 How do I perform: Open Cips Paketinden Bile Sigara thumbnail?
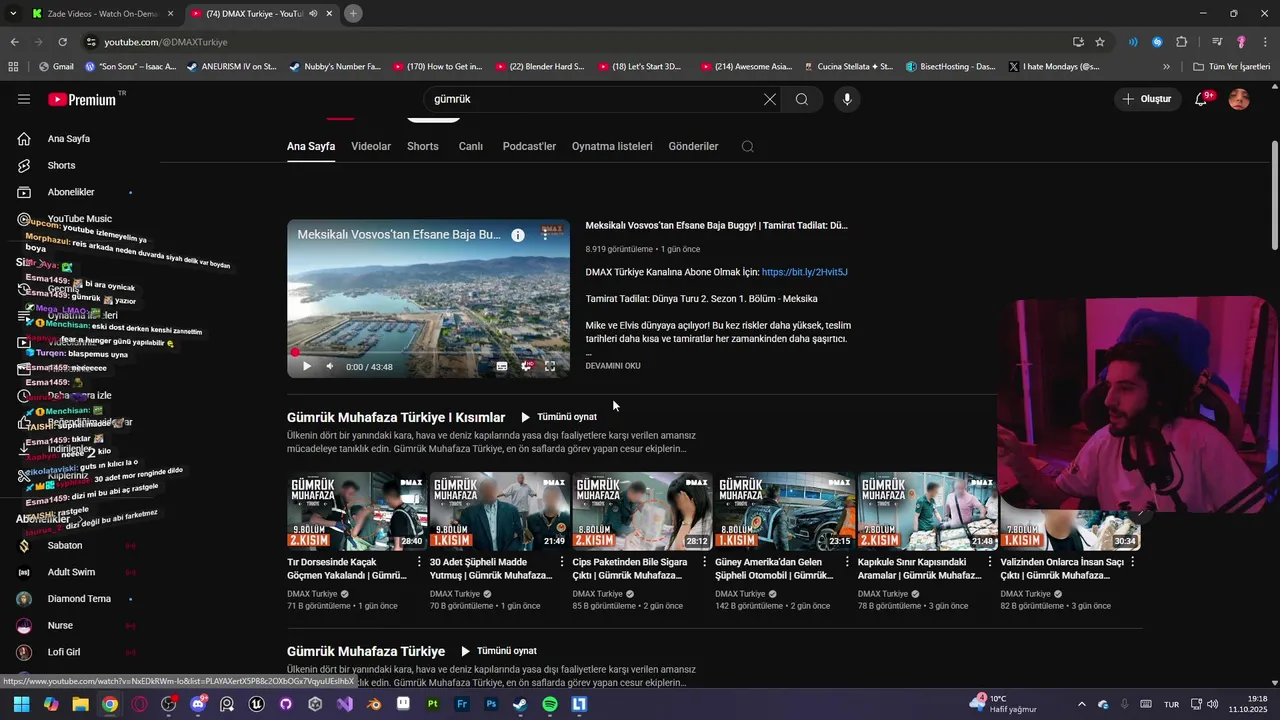[x=642, y=511]
